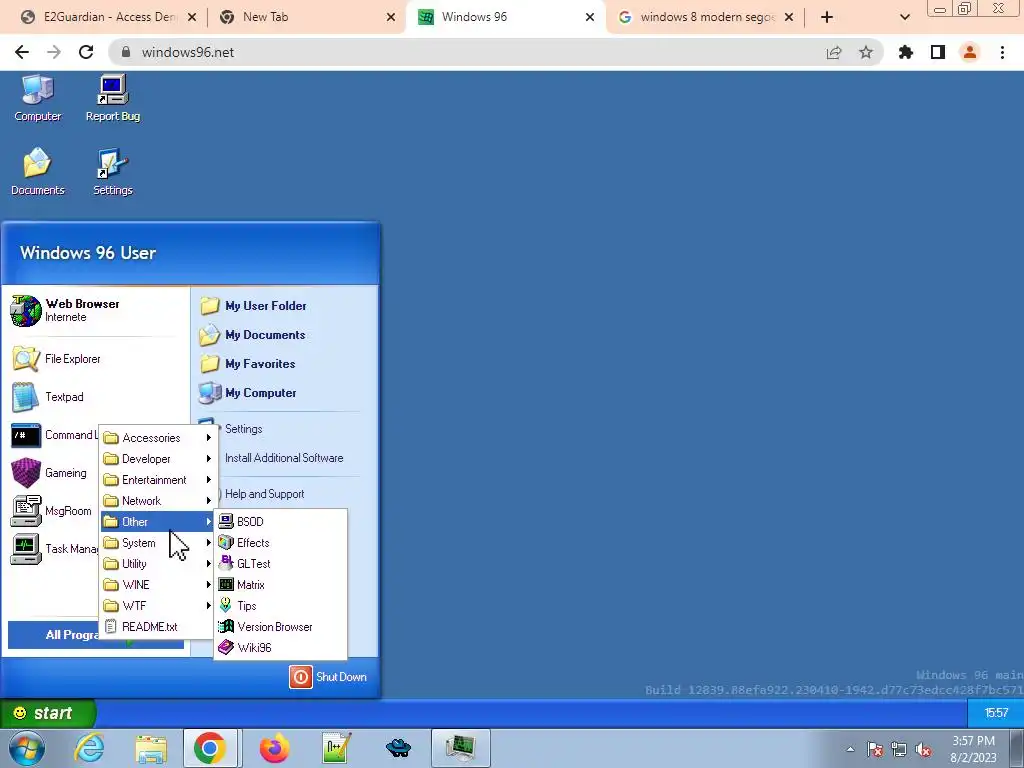Viewport: 1024px width, 768px height.
Task: Launch Task Manager from start menu
Action: (x=54, y=549)
